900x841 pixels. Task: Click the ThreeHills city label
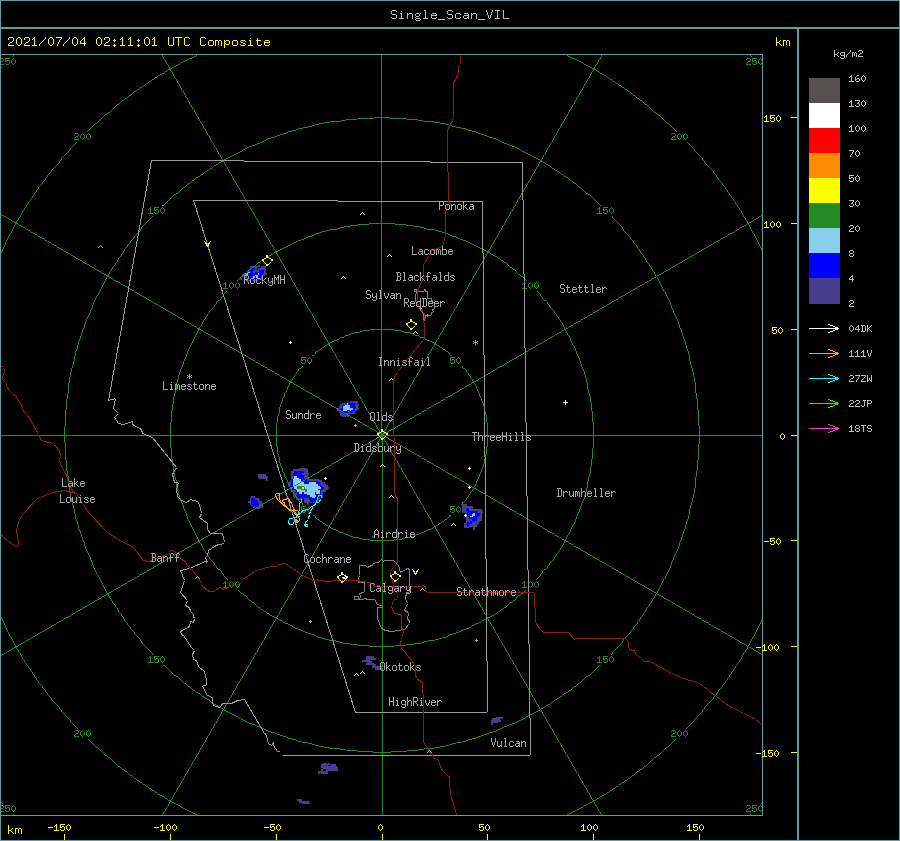click(501, 437)
